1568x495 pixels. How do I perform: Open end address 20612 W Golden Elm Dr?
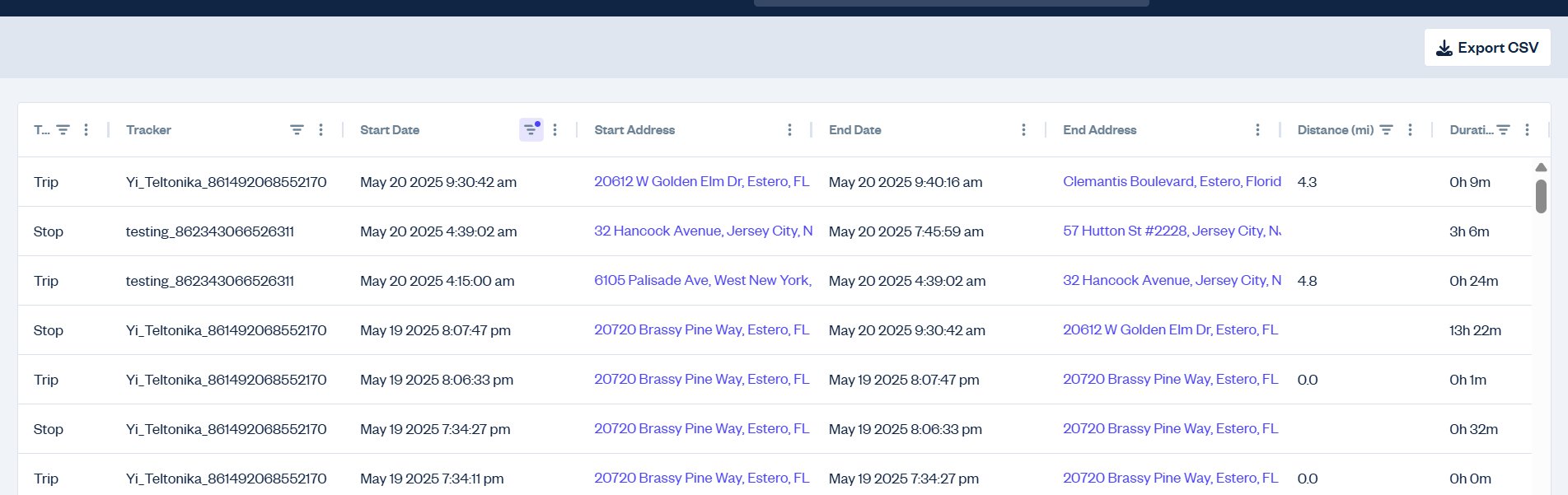click(x=1170, y=329)
